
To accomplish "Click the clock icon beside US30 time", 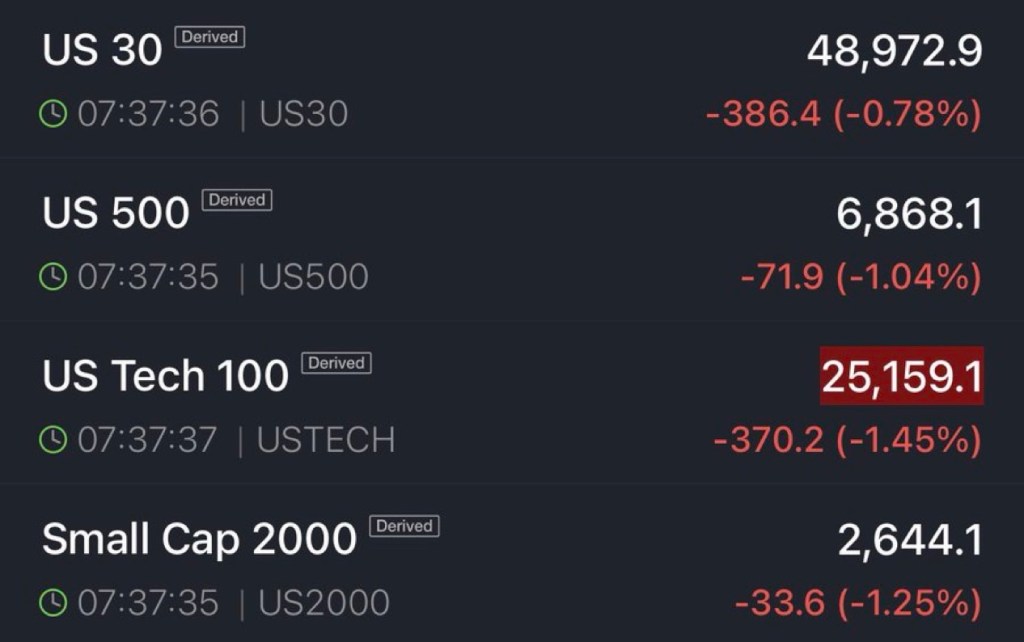I will [53, 114].
